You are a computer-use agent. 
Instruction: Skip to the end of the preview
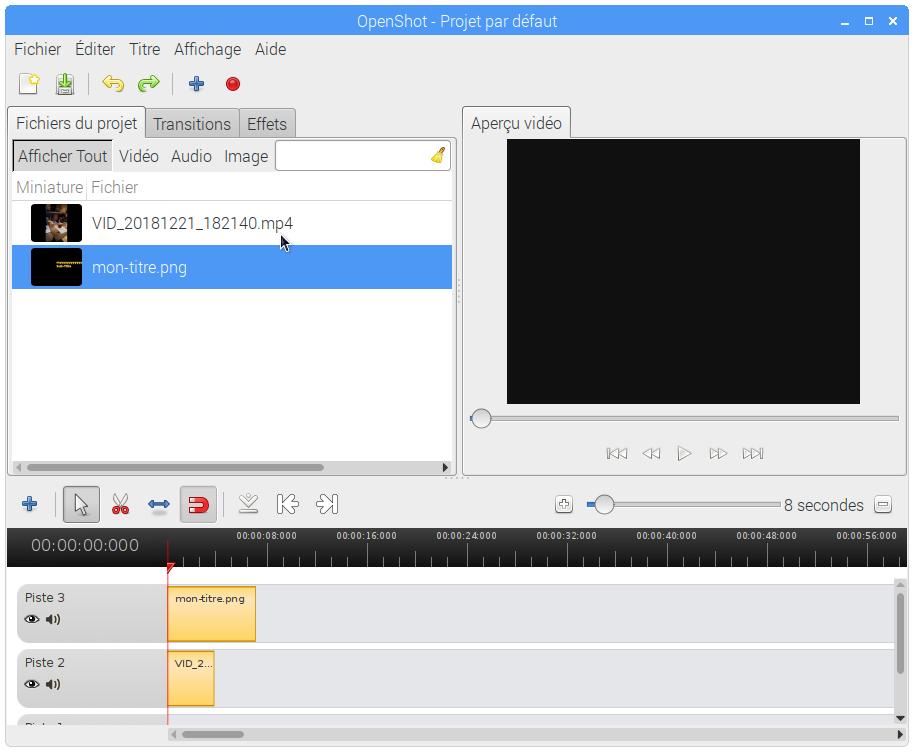[x=753, y=453]
